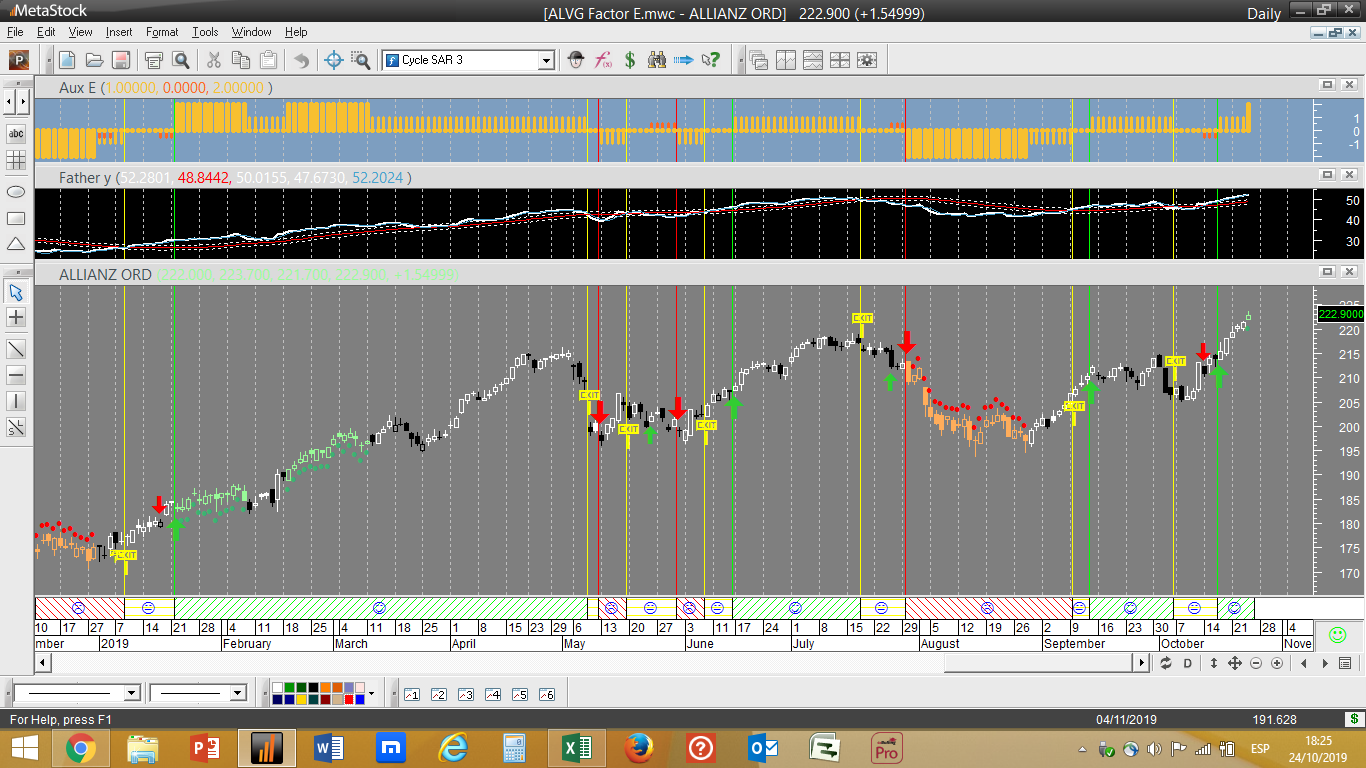Toggle chart layout number 1
This screenshot has height=768, width=1366.
pyautogui.click(x=411, y=694)
